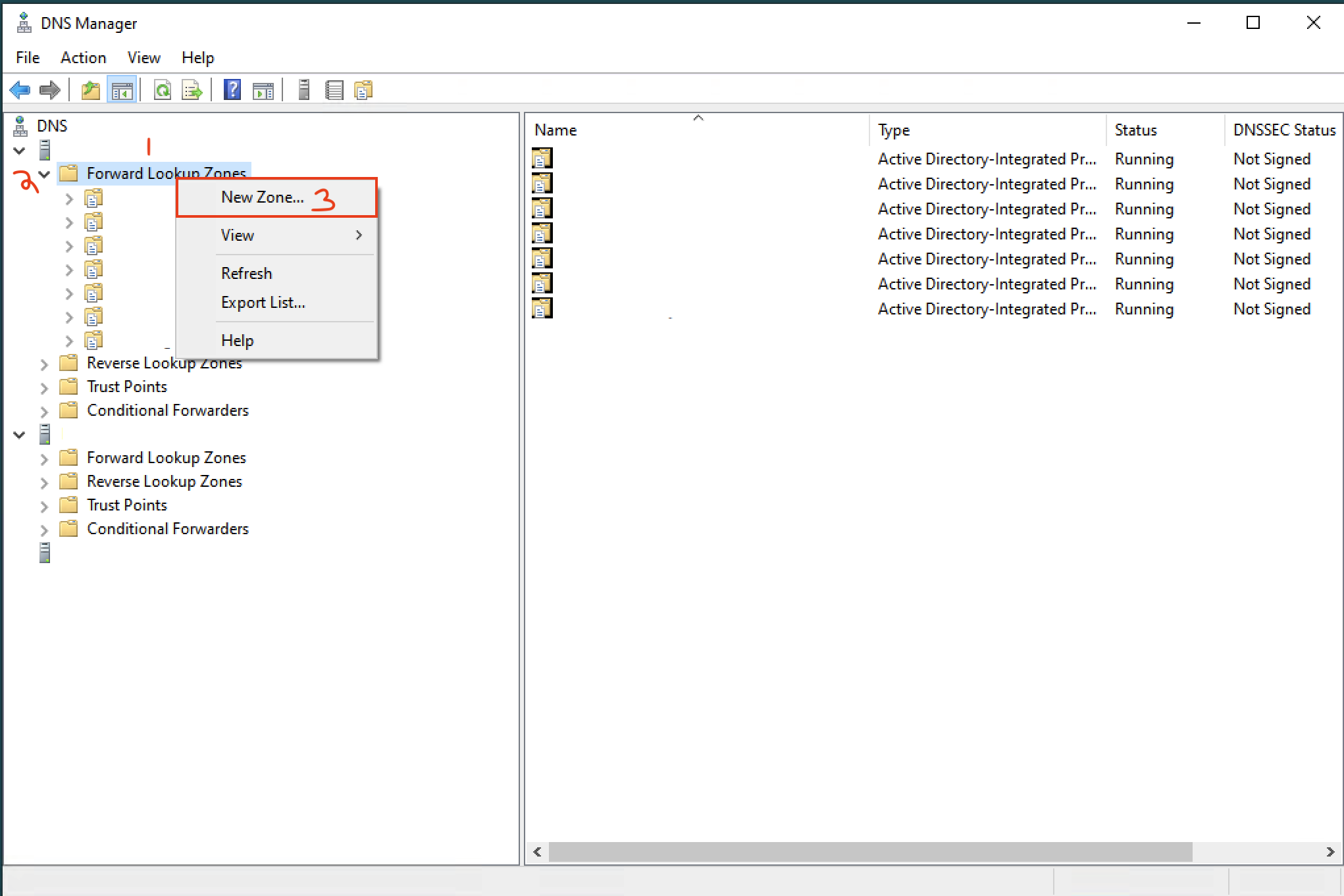
Task: Click the New Server toolbar icon
Action: click(x=303, y=89)
